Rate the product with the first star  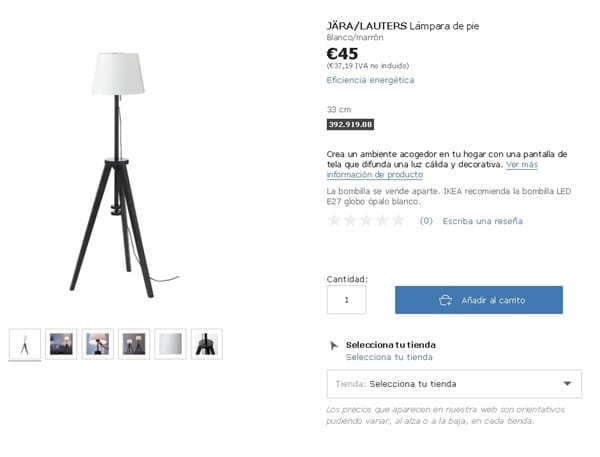[334, 220]
